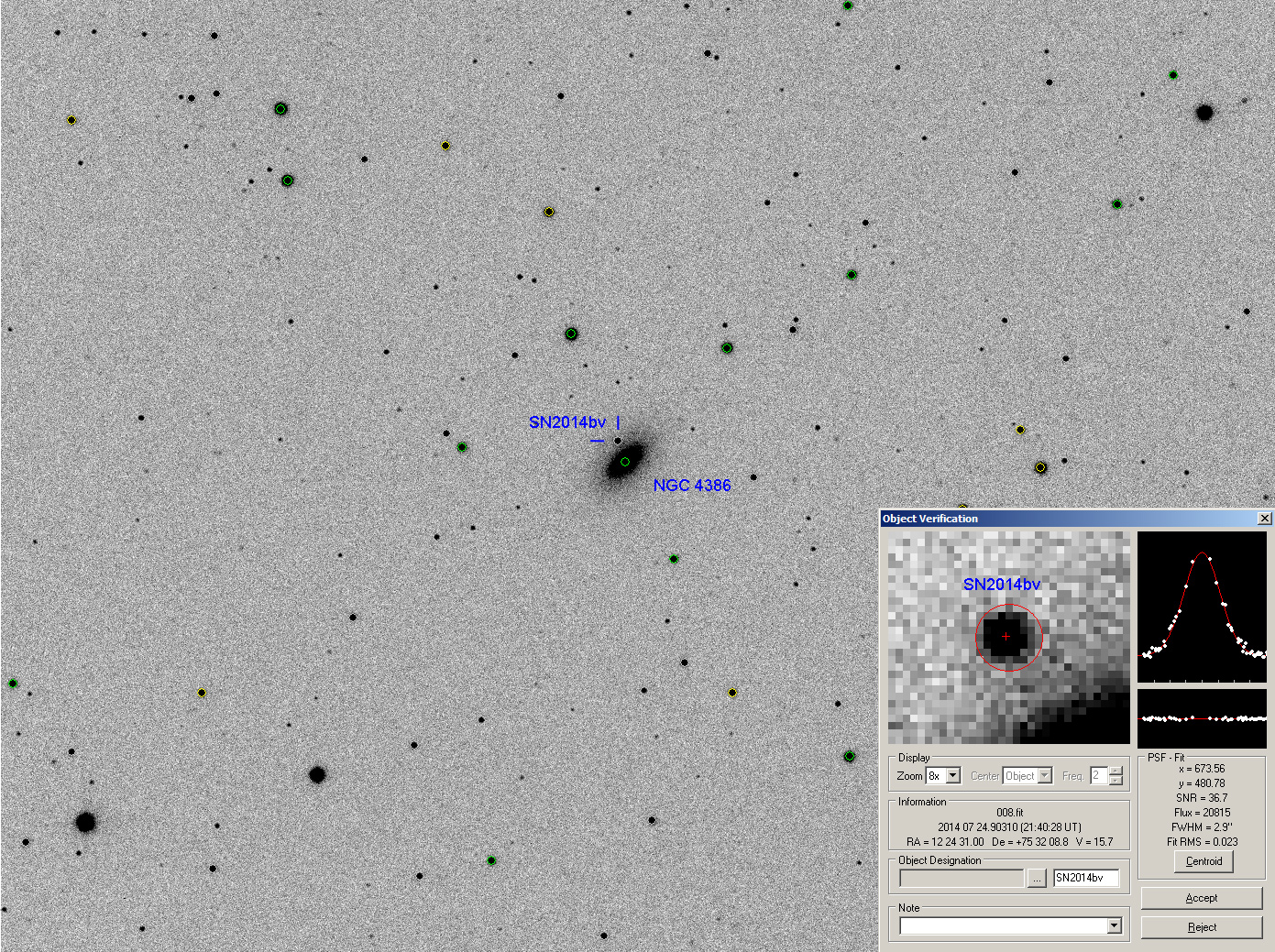Click the Note text field
The width and height of the screenshot is (1275, 952).
(1004, 926)
